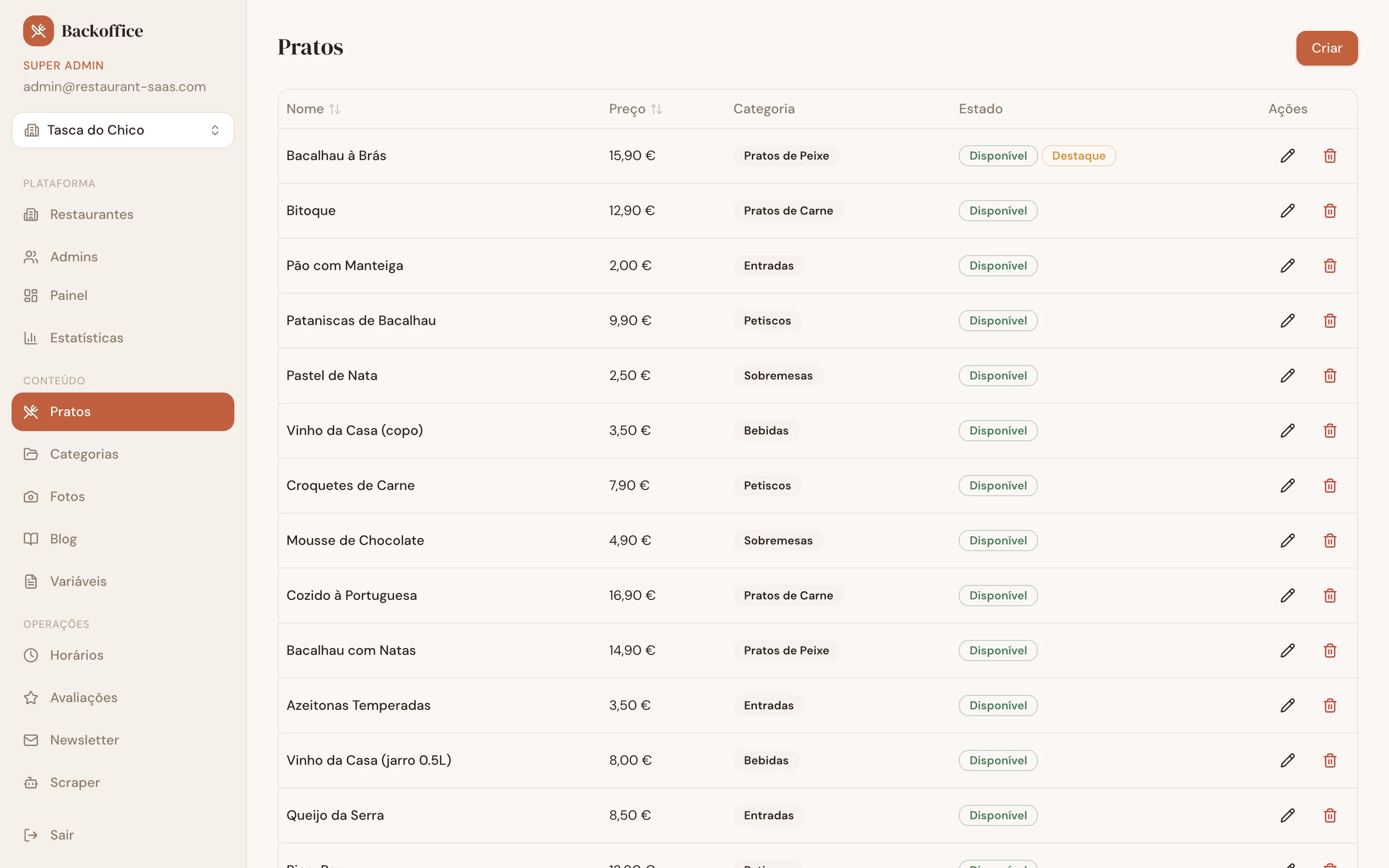Image resolution: width=1389 pixels, height=868 pixels.
Task: Open the Tasca do Chico restaurant selector
Action: click(122, 130)
